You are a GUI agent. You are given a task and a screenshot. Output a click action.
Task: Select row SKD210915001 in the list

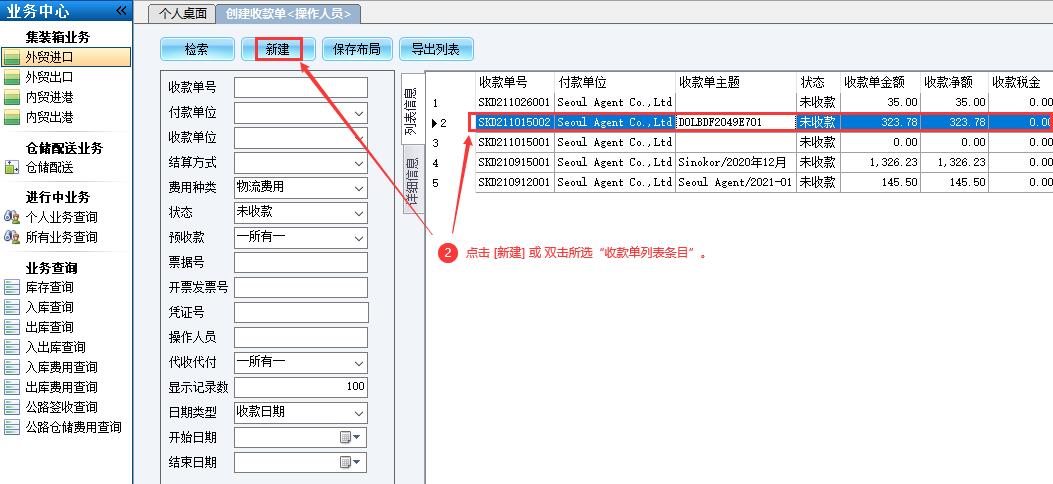pyautogui.click(x=513, y=162)
